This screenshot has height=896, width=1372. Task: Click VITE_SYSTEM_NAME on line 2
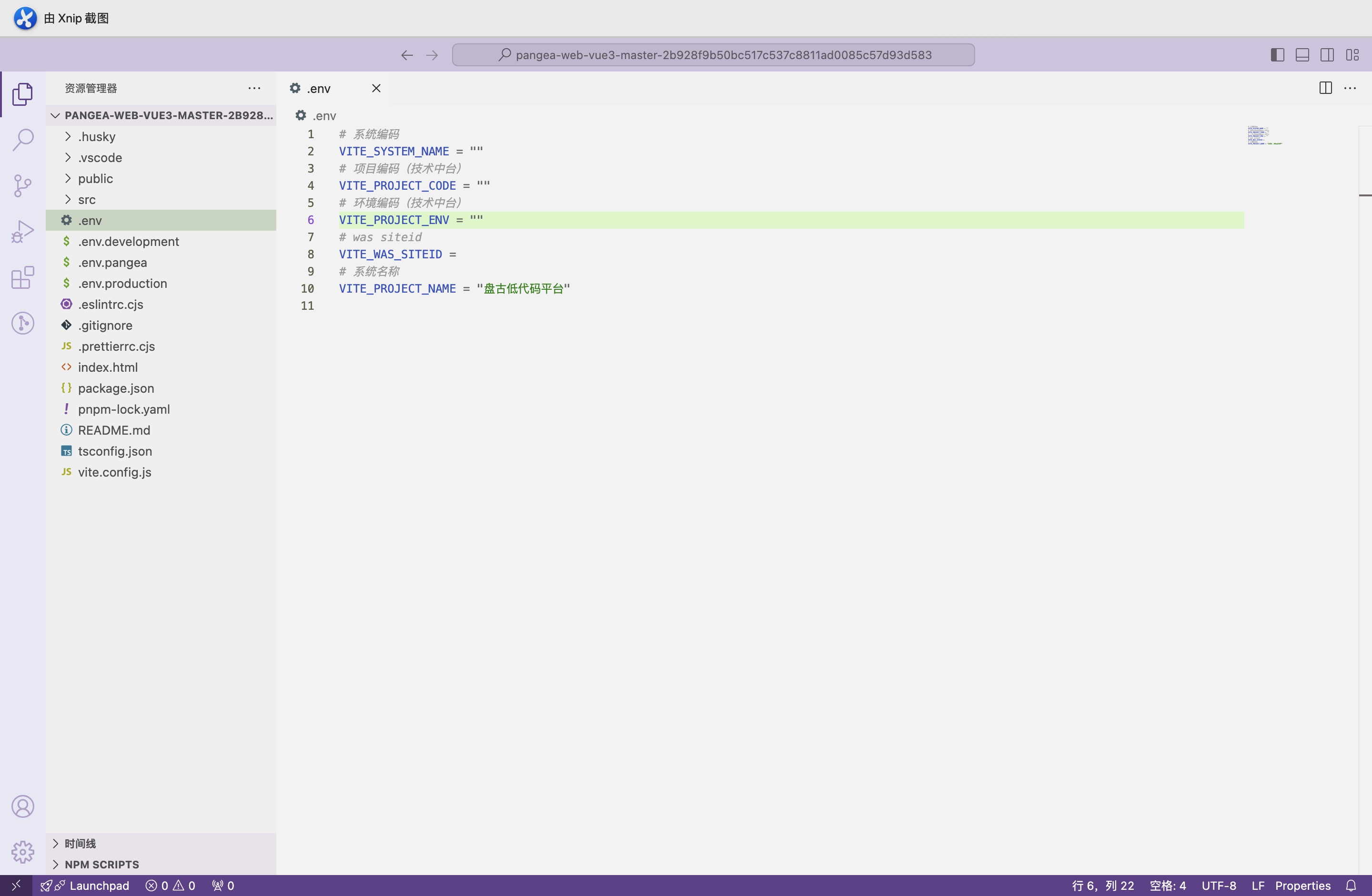coord(393,151)
